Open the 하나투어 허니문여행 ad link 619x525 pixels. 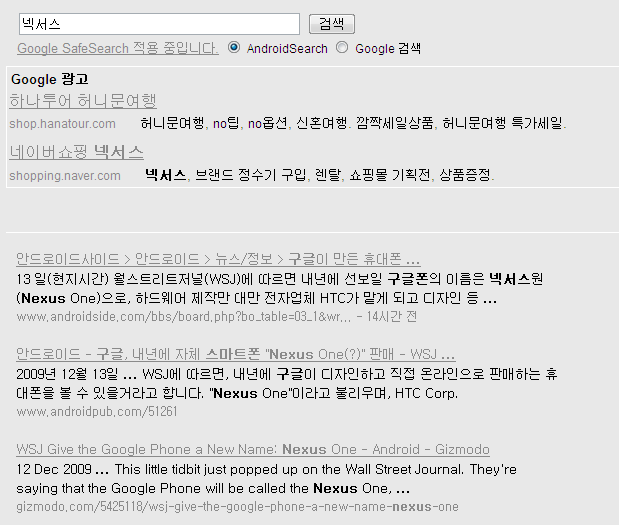[x=83, y=101]
